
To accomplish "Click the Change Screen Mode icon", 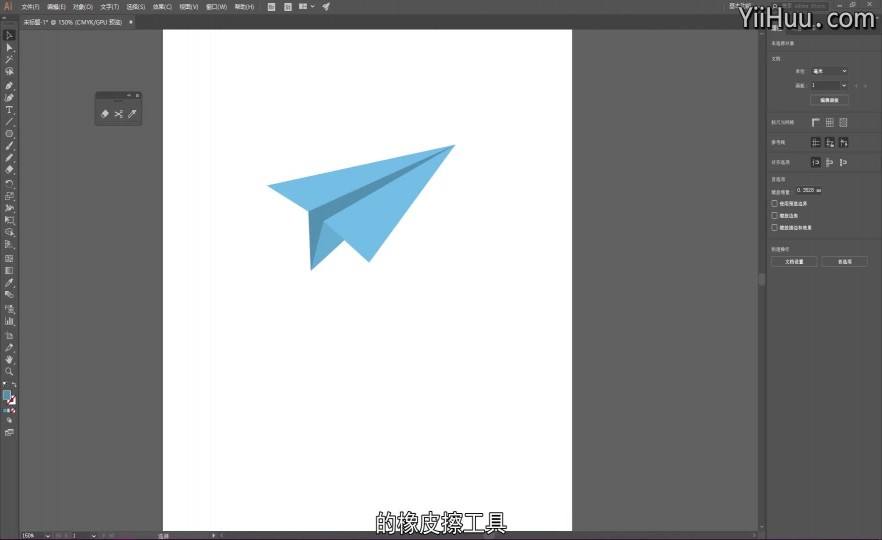I will pos(9,433).
